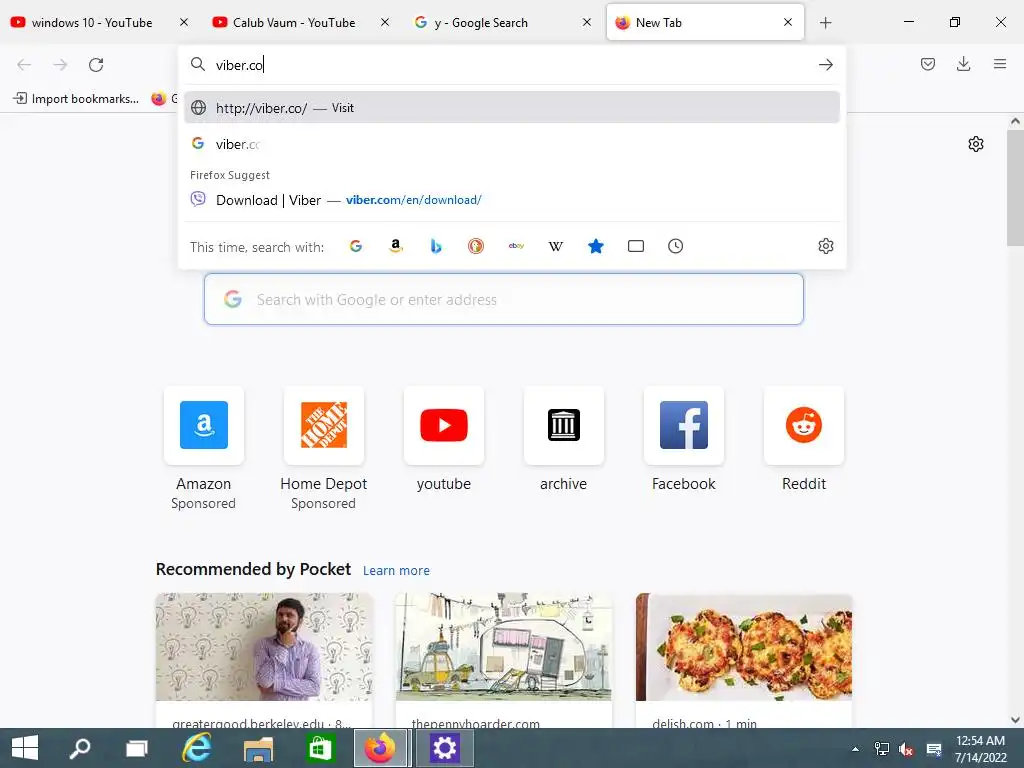The height and width of the screenshot is (768, 1024).
Task: Show hidden system tray icons
Action: pyautogui.click(x=855, y=749)
